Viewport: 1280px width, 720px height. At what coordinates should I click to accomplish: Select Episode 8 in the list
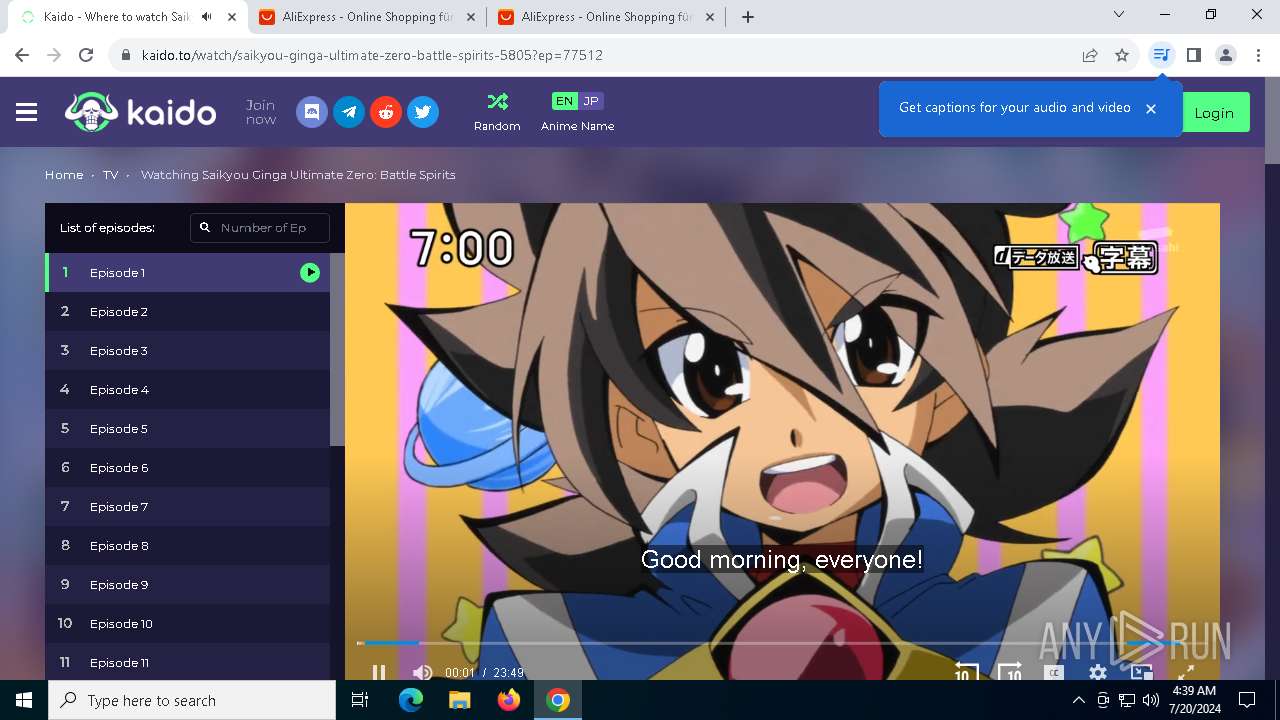187,545
